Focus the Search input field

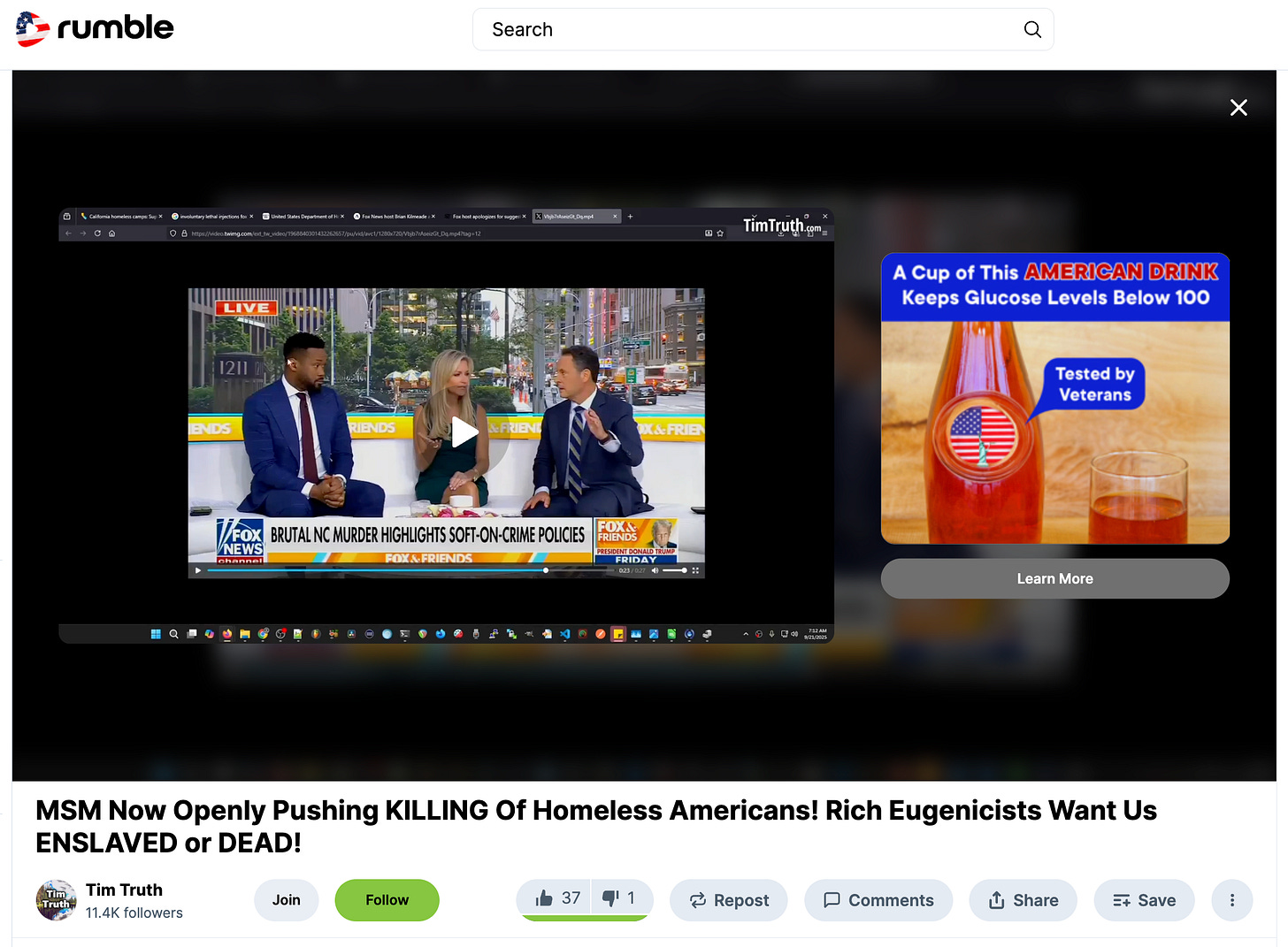(763, 30)
